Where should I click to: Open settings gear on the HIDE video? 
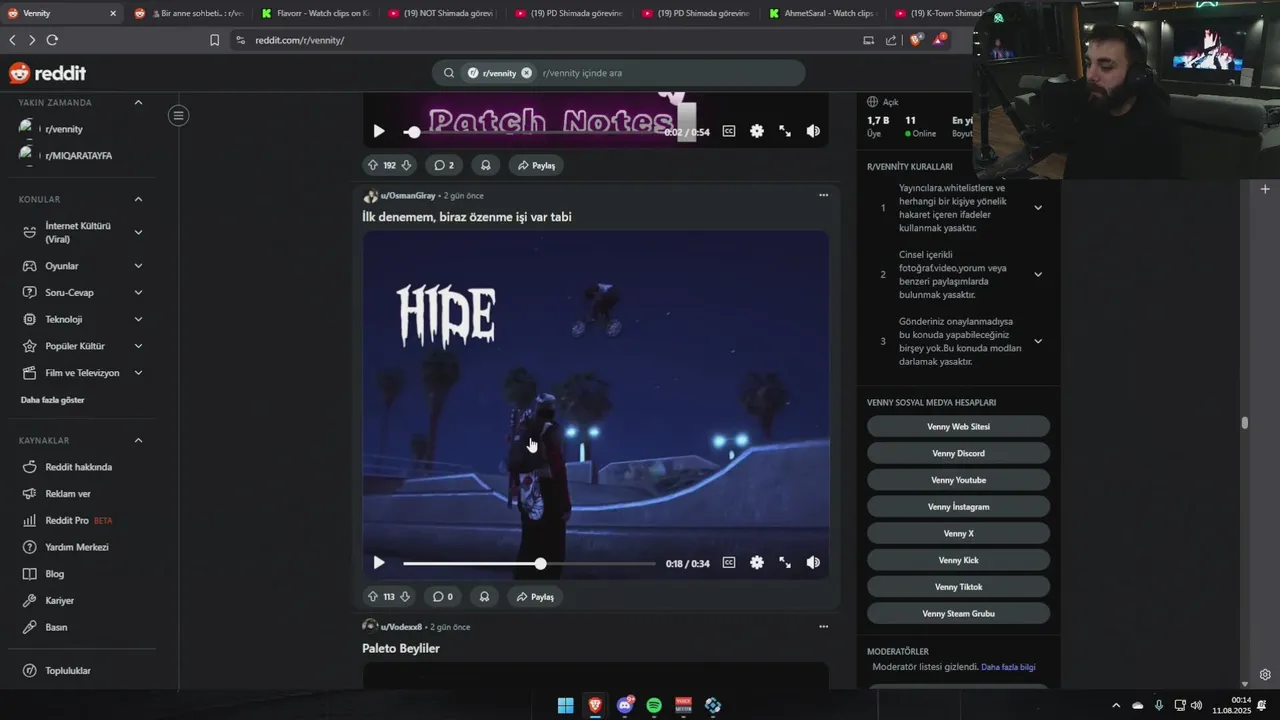pos(757,563)
